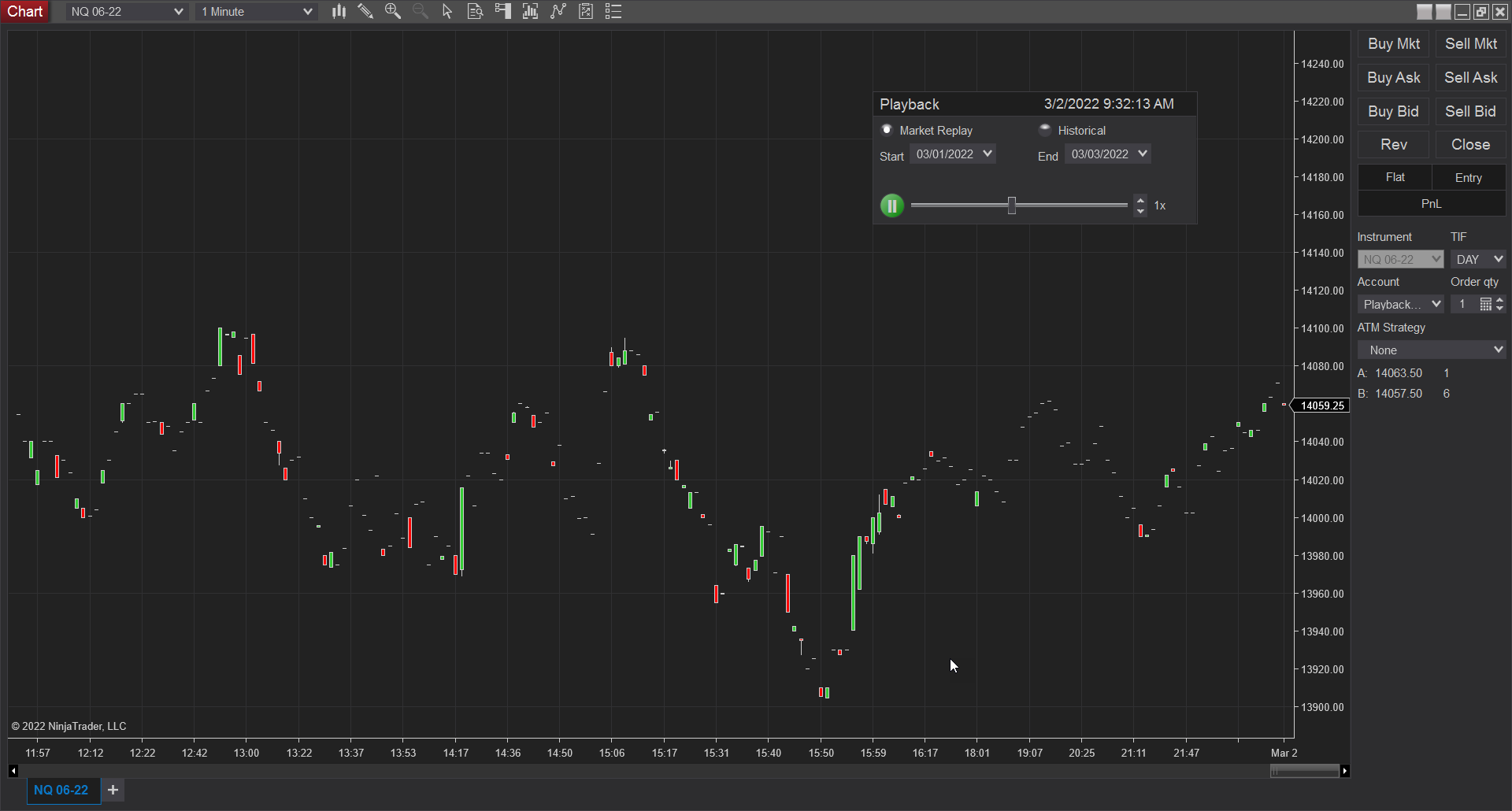
Task: Click the Buy Ask button
Action: pyautogui.click(x=1394, y=78)
